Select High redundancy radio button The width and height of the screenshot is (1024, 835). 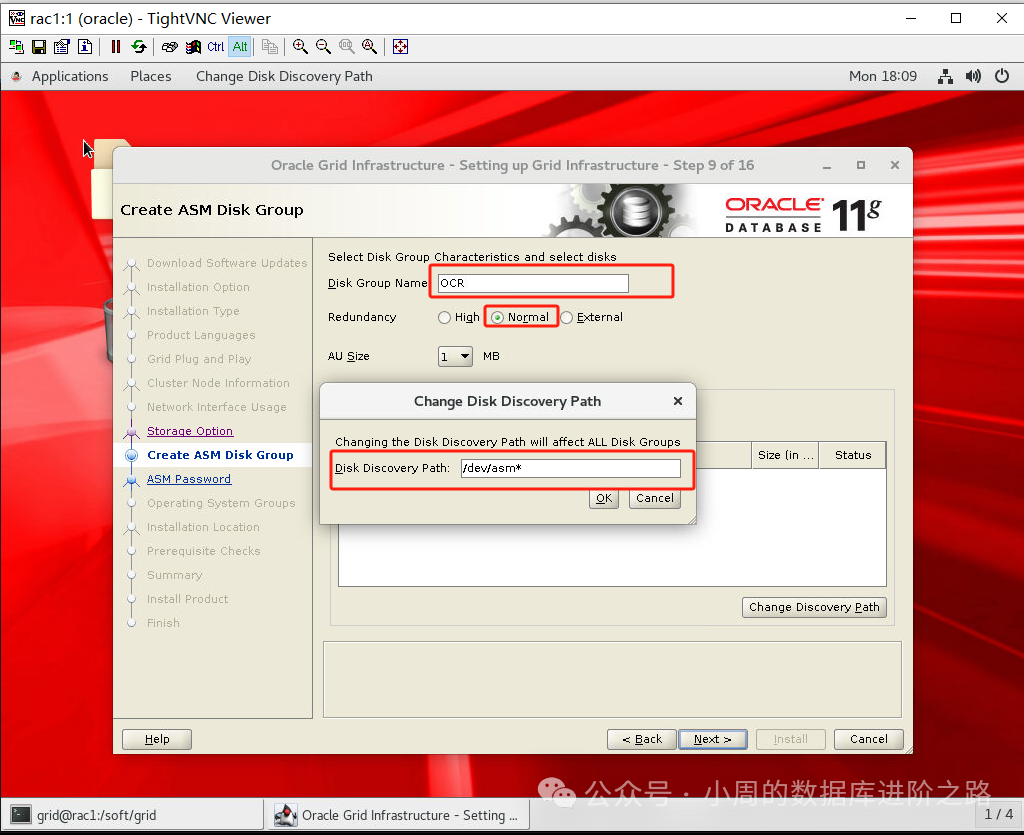tap(444, 317)
